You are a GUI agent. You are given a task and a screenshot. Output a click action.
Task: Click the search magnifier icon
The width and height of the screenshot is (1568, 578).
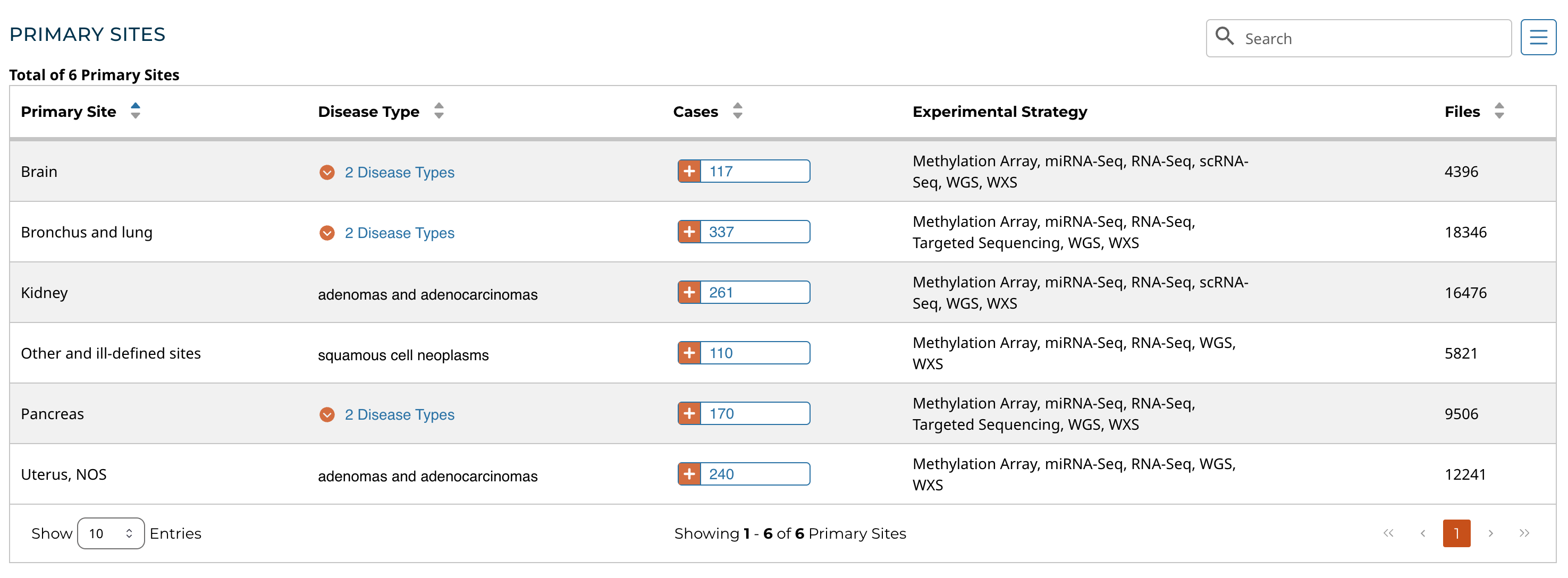[1224, 37]
